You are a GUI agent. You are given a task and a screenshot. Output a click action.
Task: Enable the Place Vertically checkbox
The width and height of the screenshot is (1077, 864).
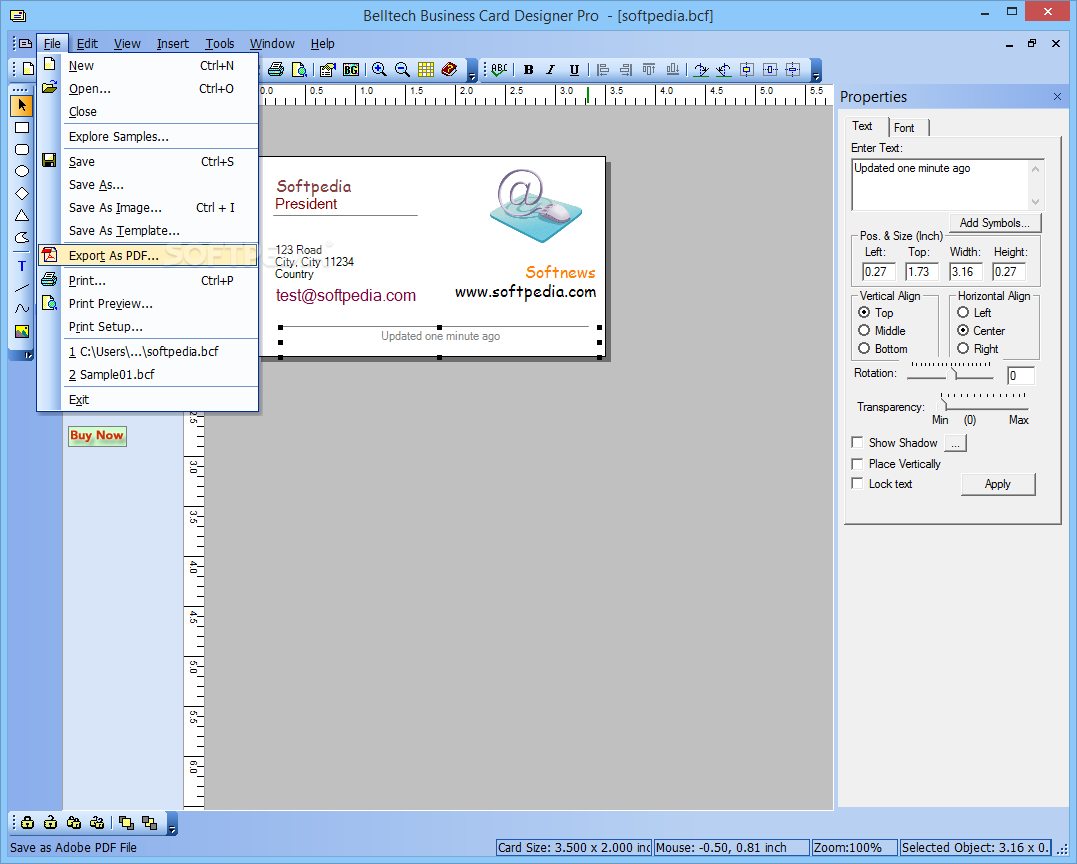point(857,464)
